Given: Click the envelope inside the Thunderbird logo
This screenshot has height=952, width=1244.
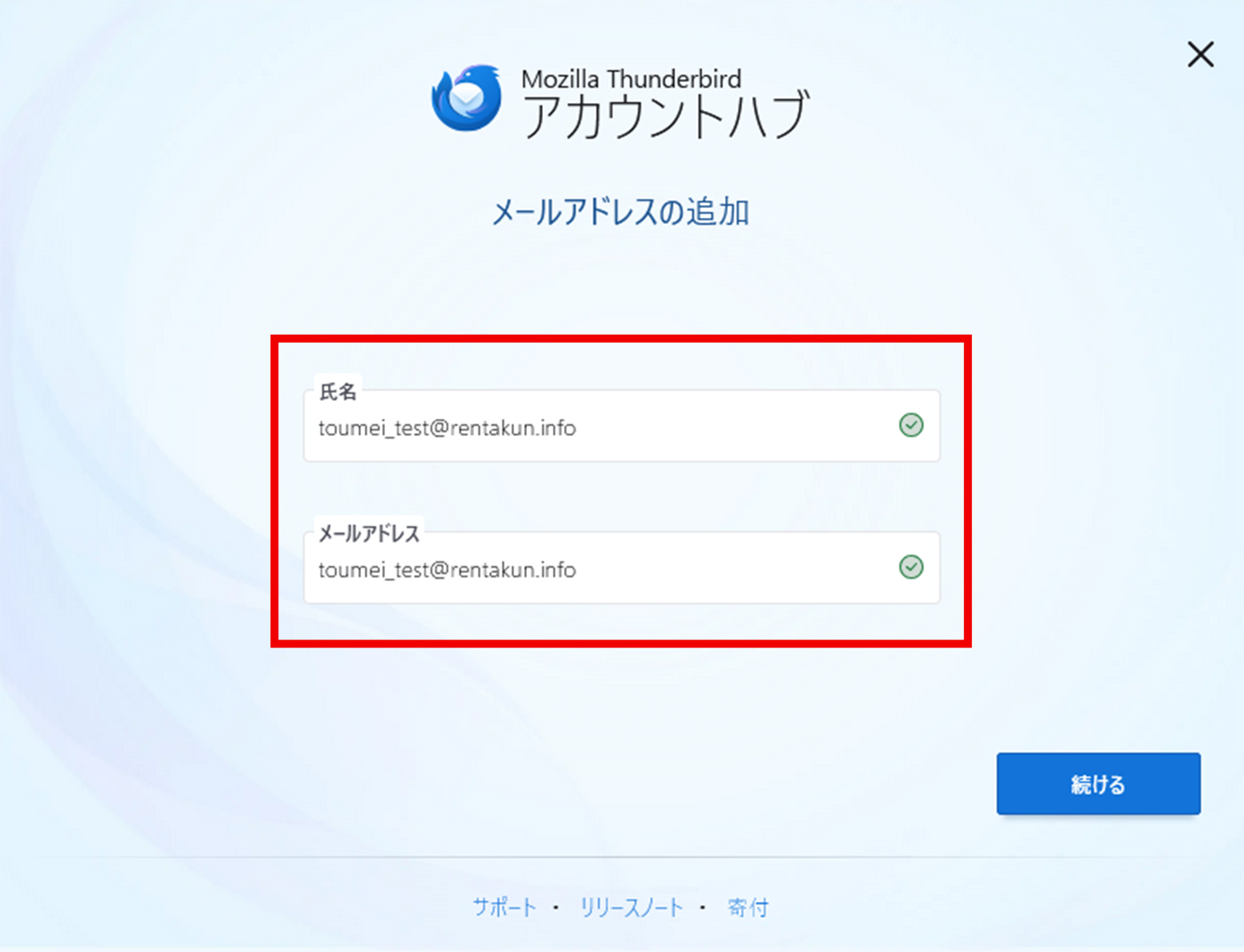Looking at the screenshot, I should click(x=466, y=99).
